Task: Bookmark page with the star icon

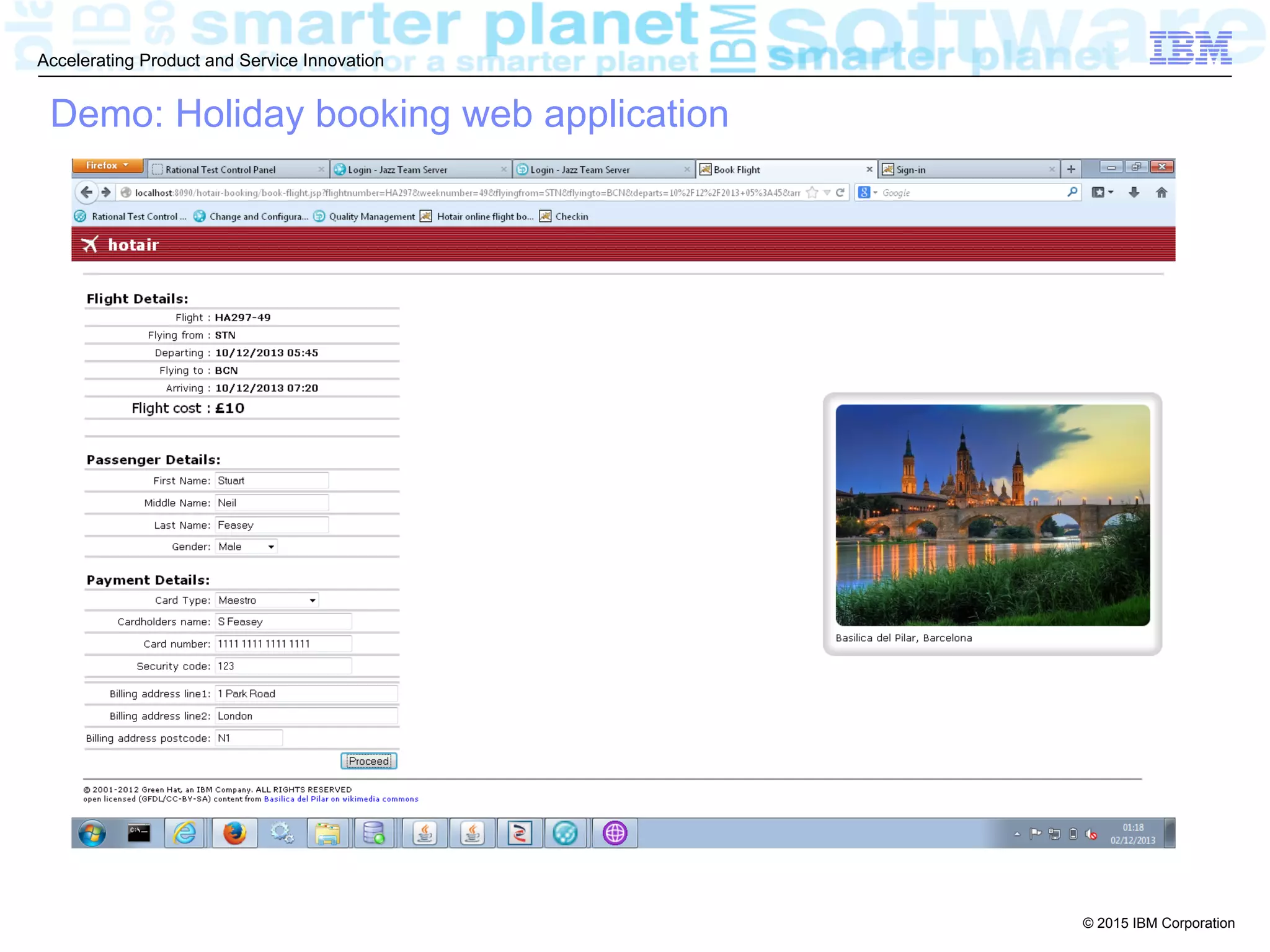Action: click(812, 193)
